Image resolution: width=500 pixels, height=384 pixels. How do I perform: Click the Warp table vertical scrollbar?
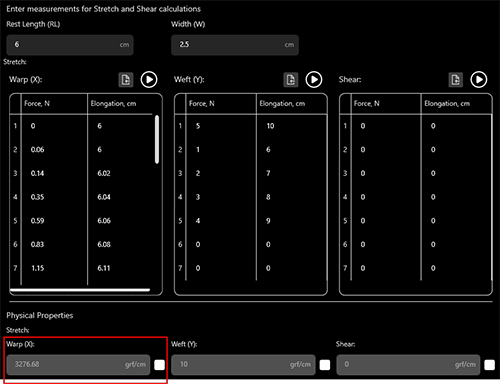[x=157, y=139]
